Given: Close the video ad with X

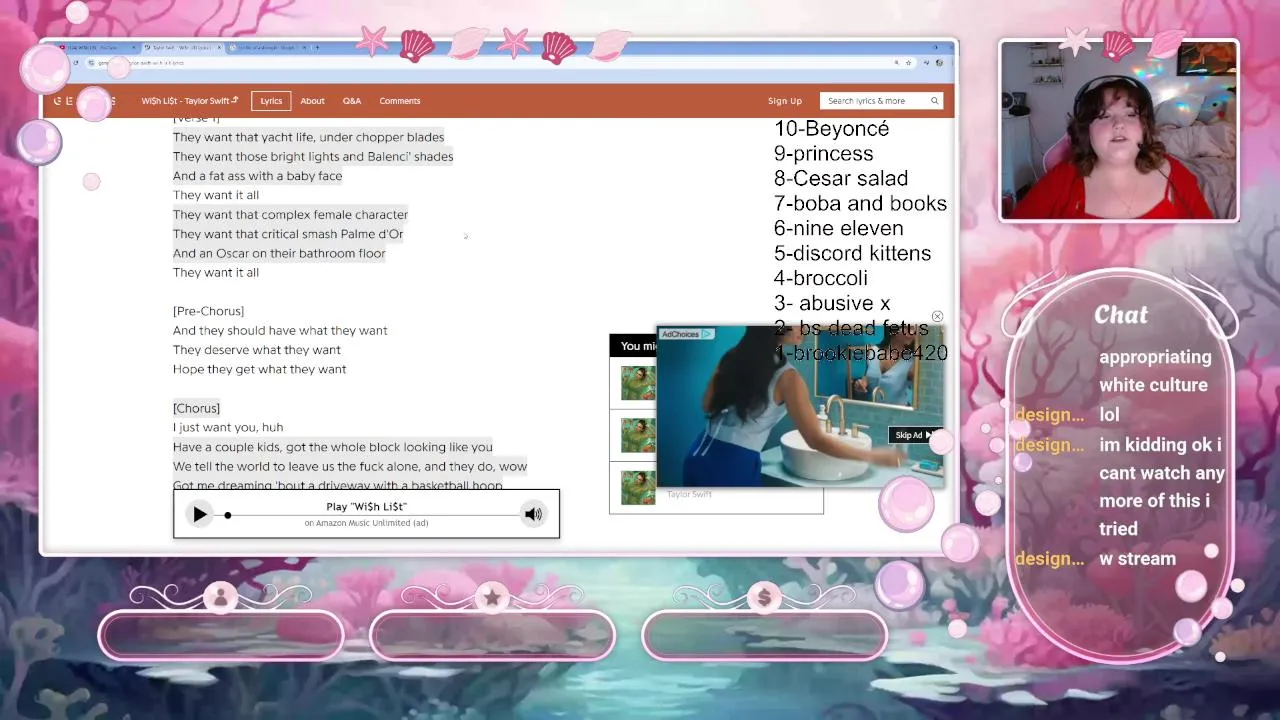Looking at the screenshot, I should [x=937, y=317].
